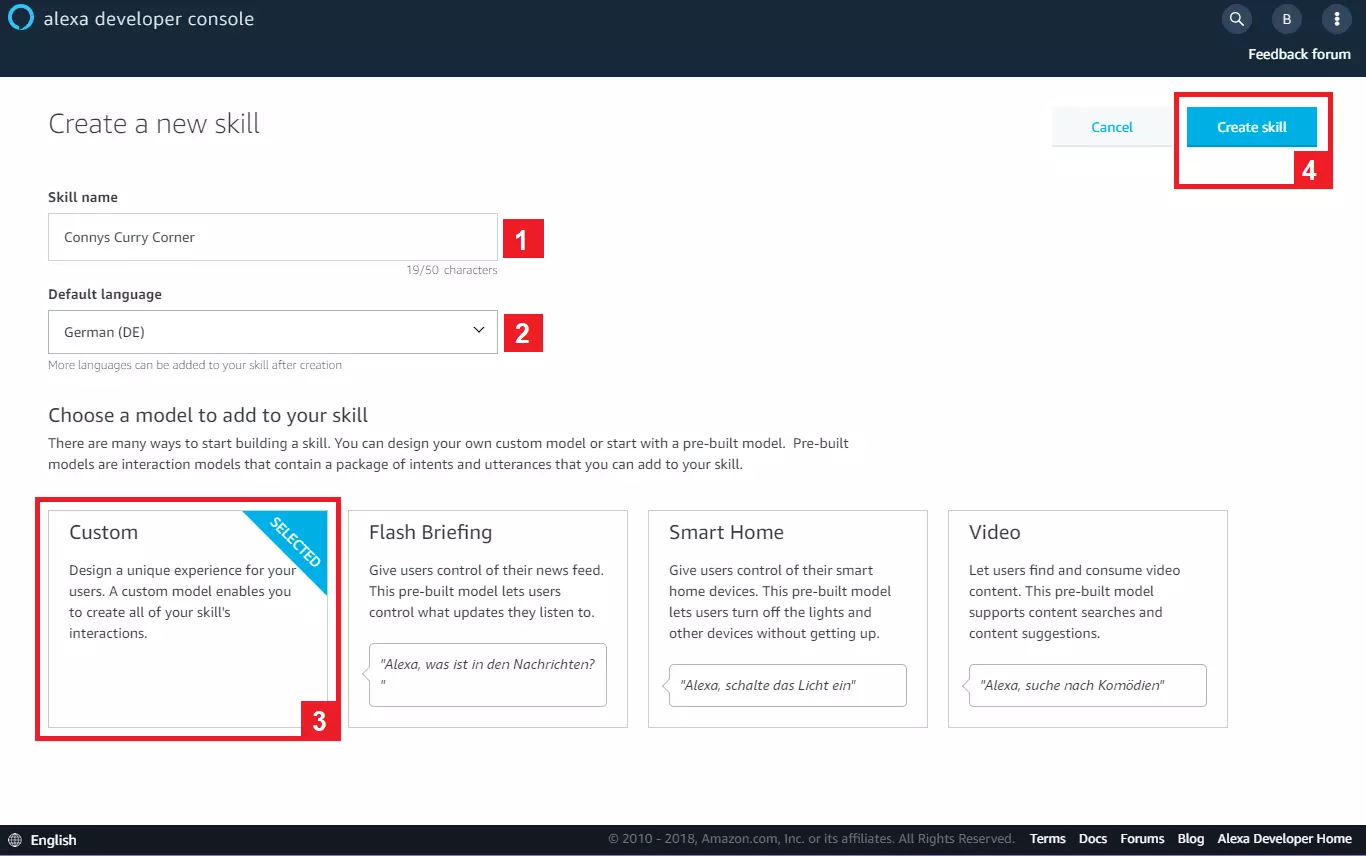Click the "Alexa, was ist in den Nachrichten?" example

(488, 675)
